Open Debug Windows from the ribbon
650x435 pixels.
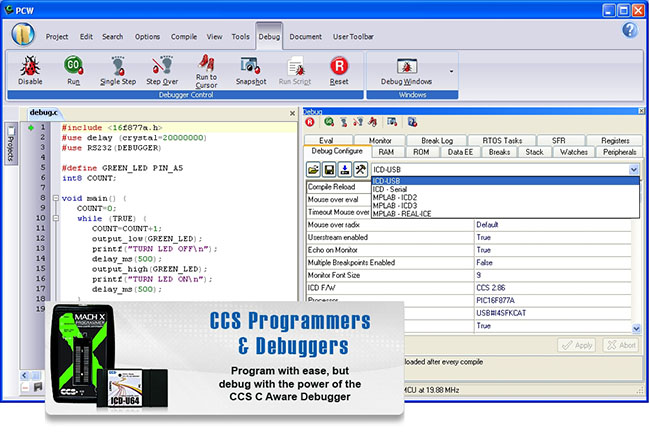[407, 70]
